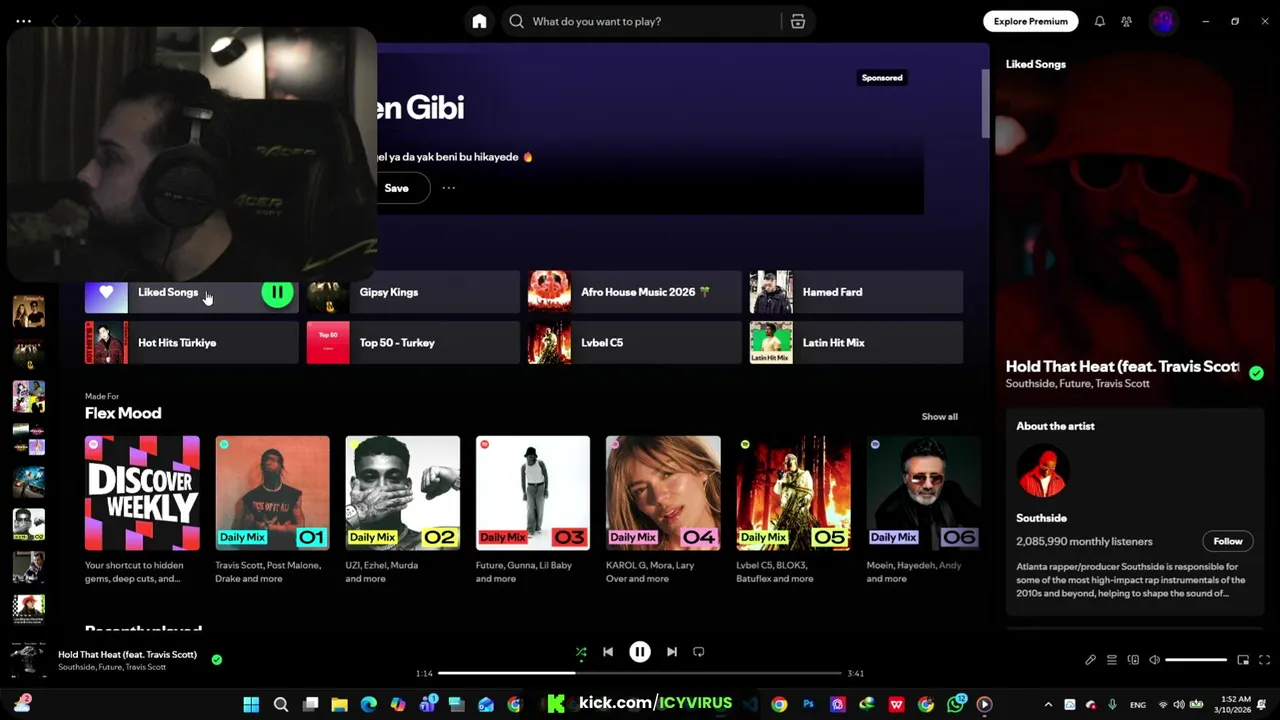This screenshot has height=720, width=1280.
Task: Open Afro House Music 2026 shortcut
Action: (635, 292)
